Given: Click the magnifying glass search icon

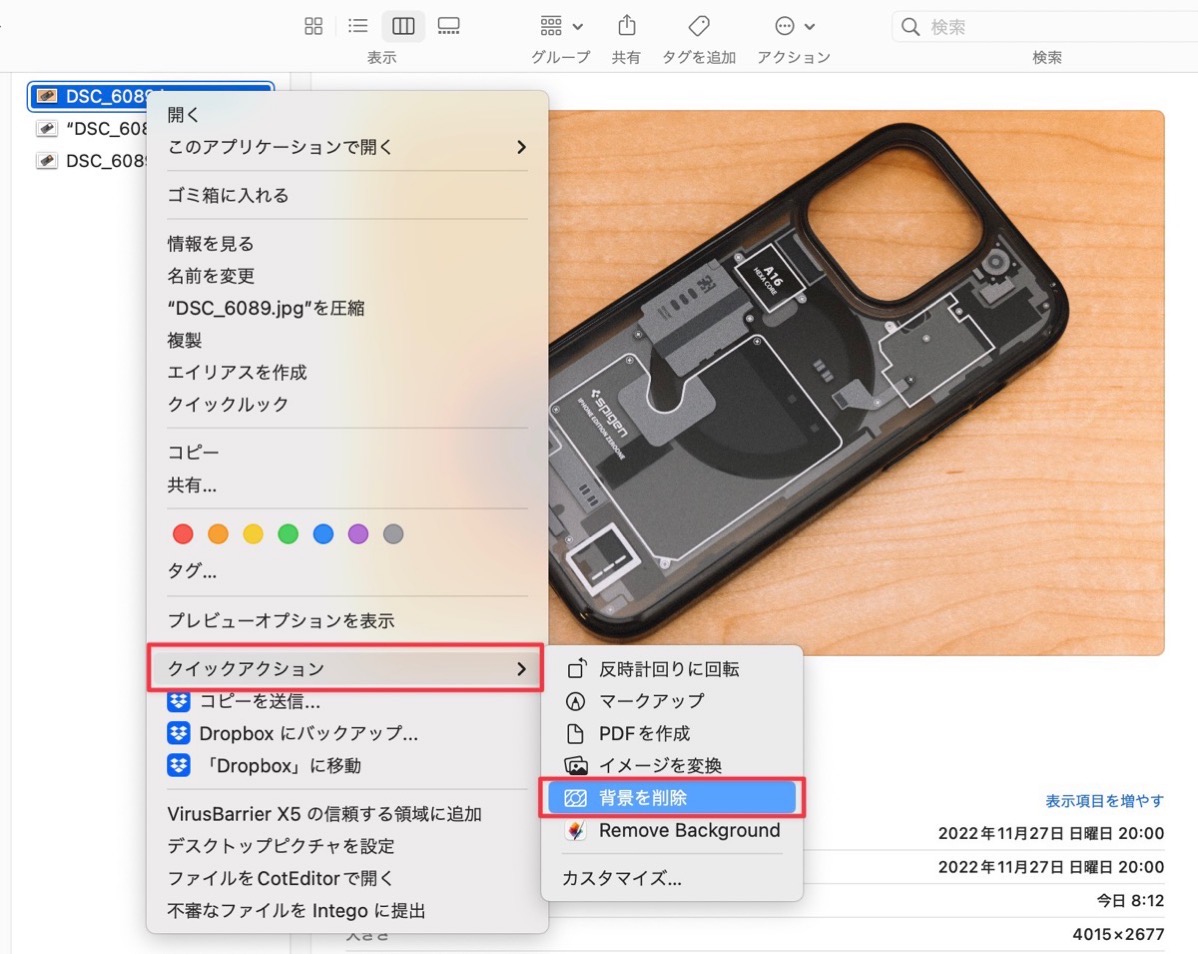Looking at the screenshot, I should (x=910, y=27).
